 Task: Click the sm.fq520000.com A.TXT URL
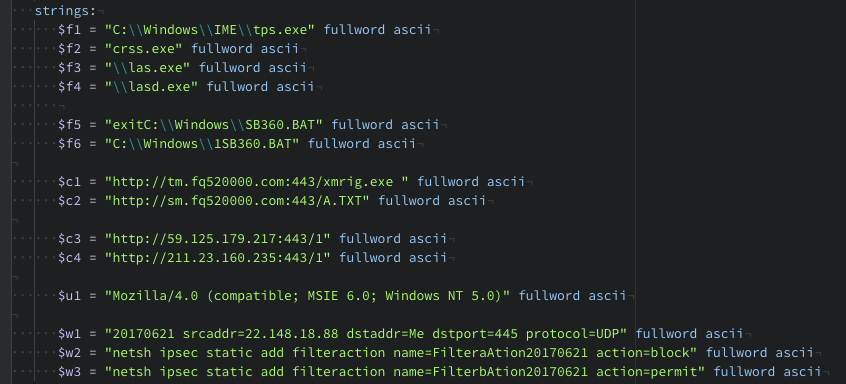[237, 201]
